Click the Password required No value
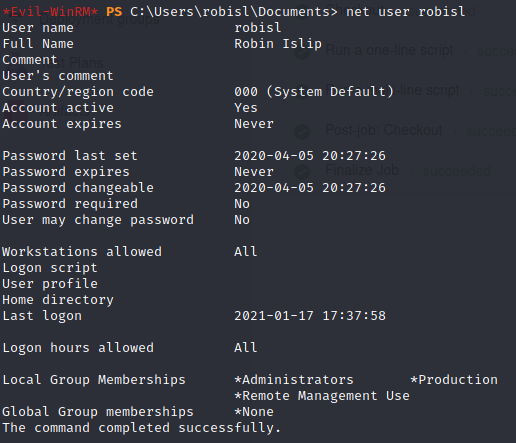Viewport: 516px width, 443px height. pyautogui.click(x=242, y=204)
